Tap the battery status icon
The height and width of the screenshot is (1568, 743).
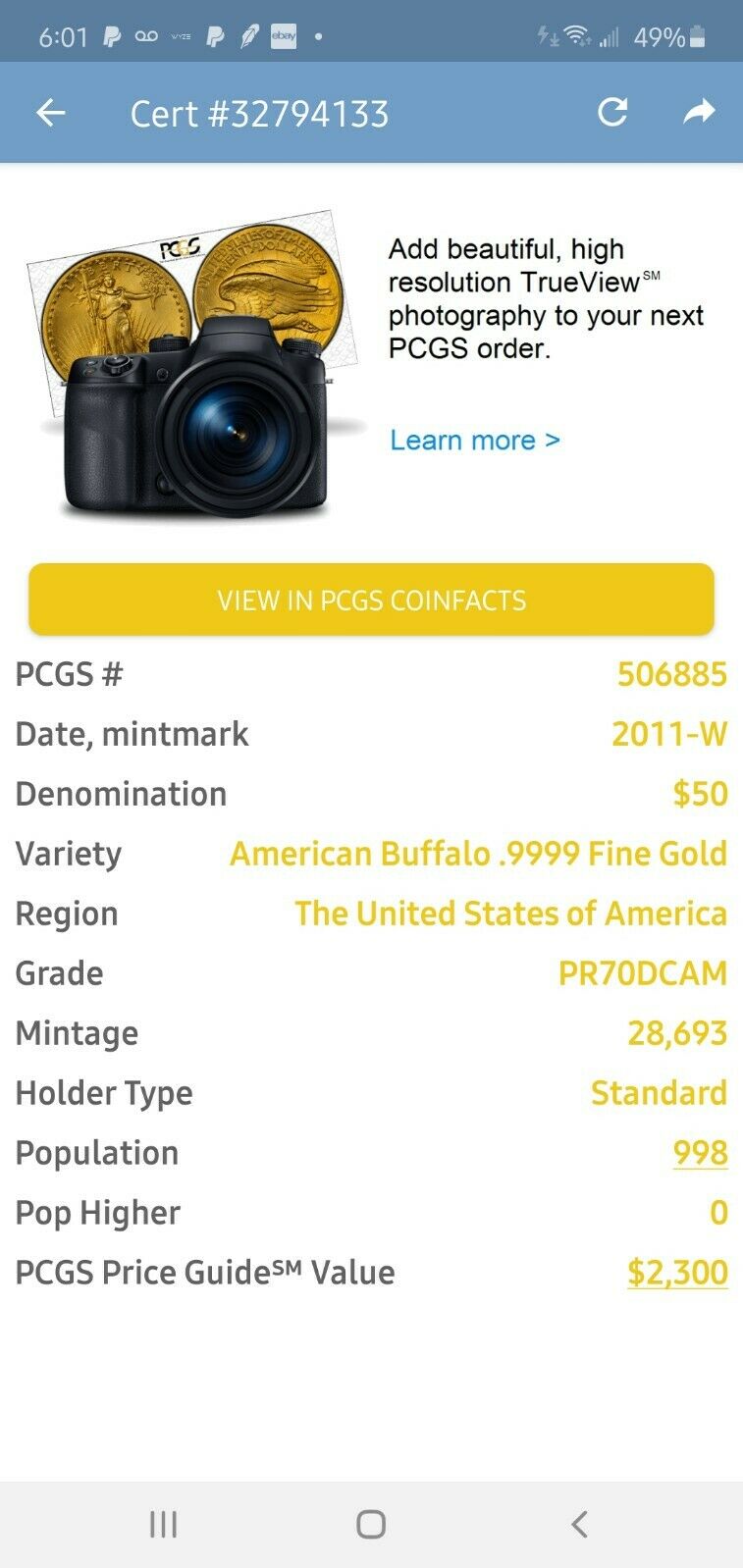698,37
